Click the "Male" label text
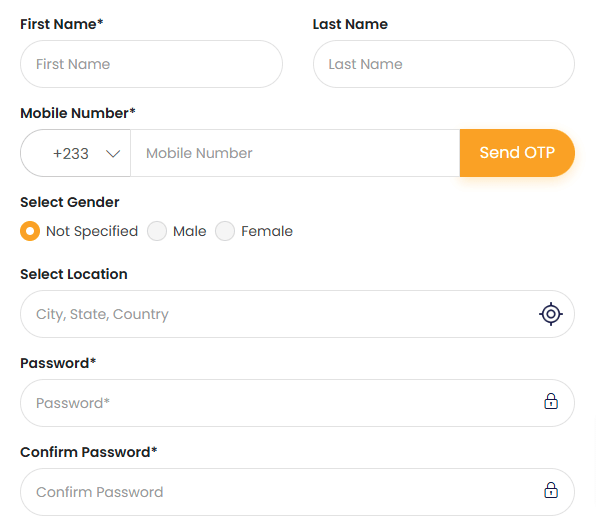The image size is (596, 532). (x=190, y=231)
